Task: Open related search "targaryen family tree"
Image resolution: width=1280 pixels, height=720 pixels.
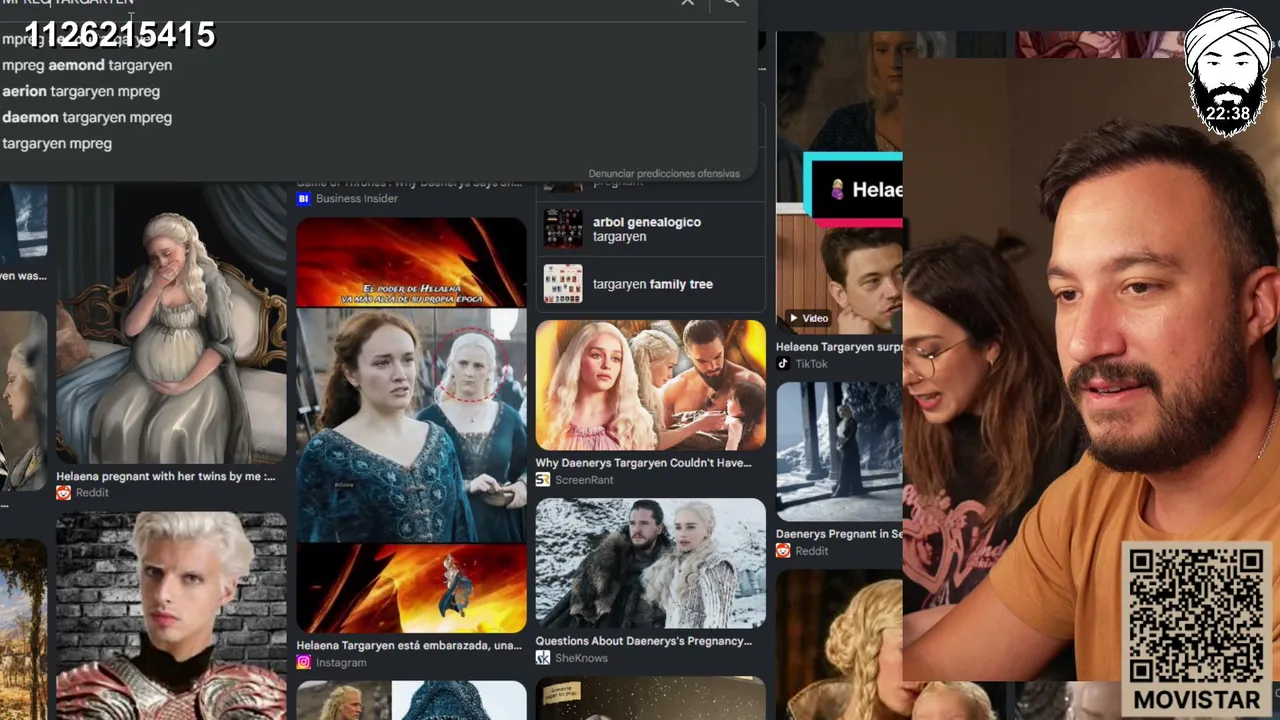Action: (651, 284)
